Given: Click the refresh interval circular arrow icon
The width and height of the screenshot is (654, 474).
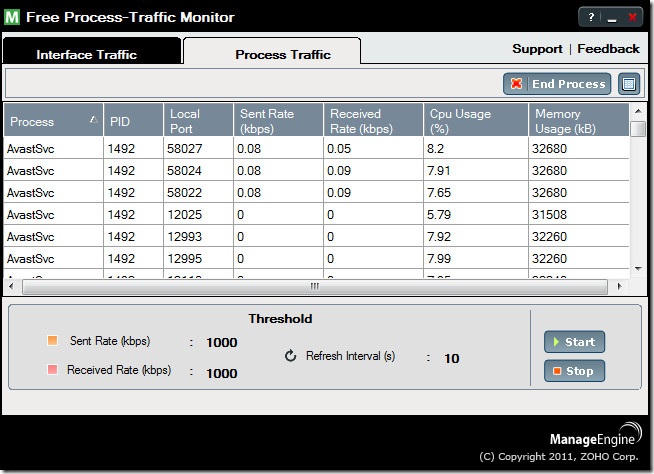Looking at the screenshot, I should (290, 356).
